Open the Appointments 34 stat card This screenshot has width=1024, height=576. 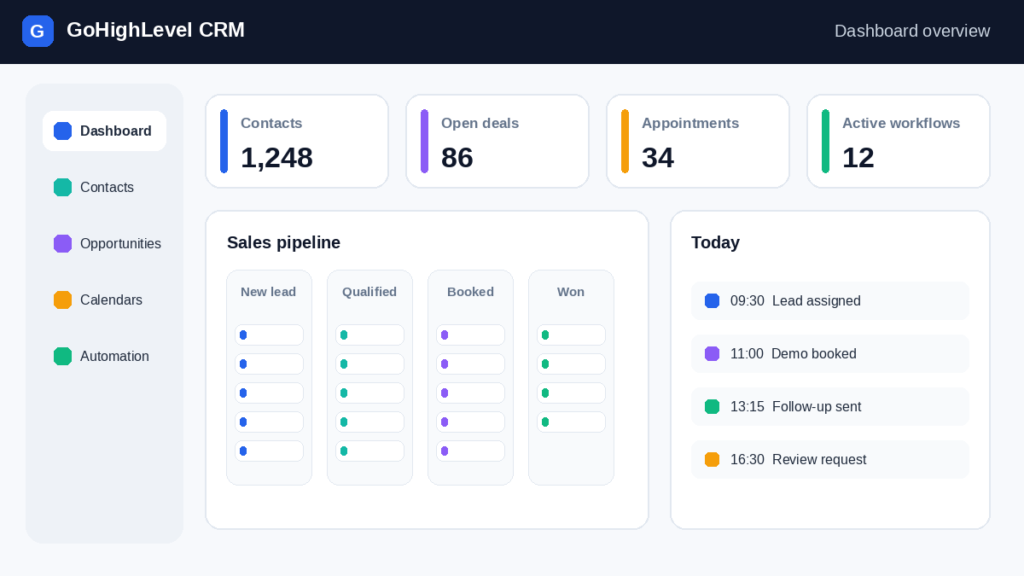[x=698, y=141]
